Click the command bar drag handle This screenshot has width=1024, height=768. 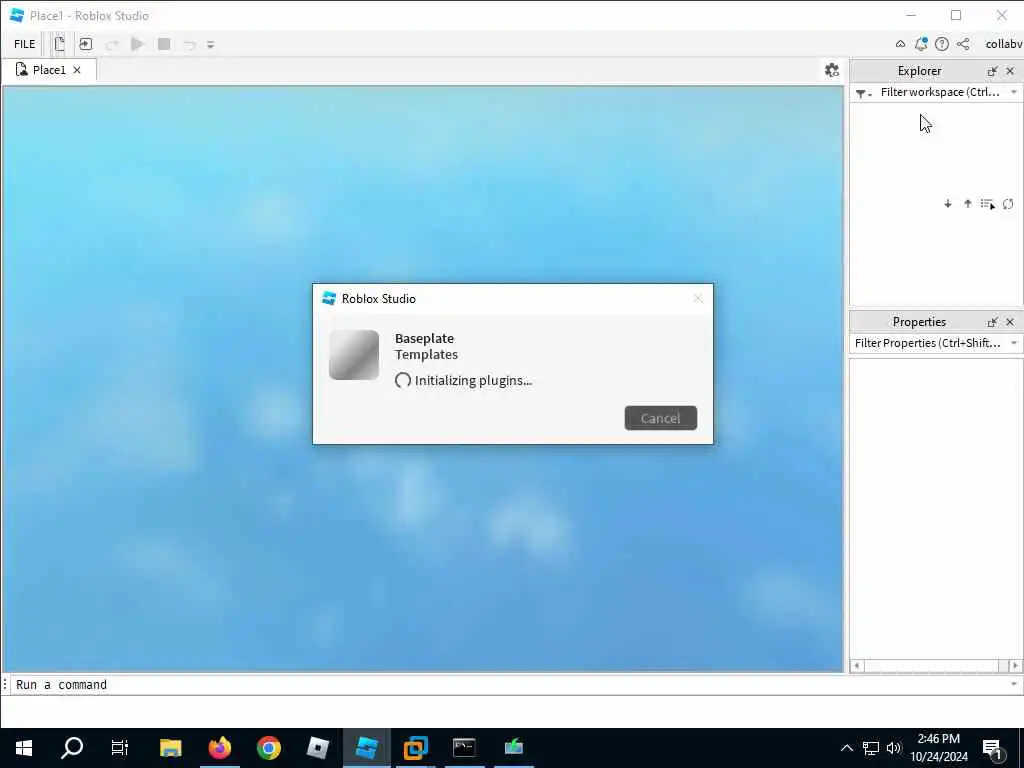pyautogui.click(x=5, y=684)
